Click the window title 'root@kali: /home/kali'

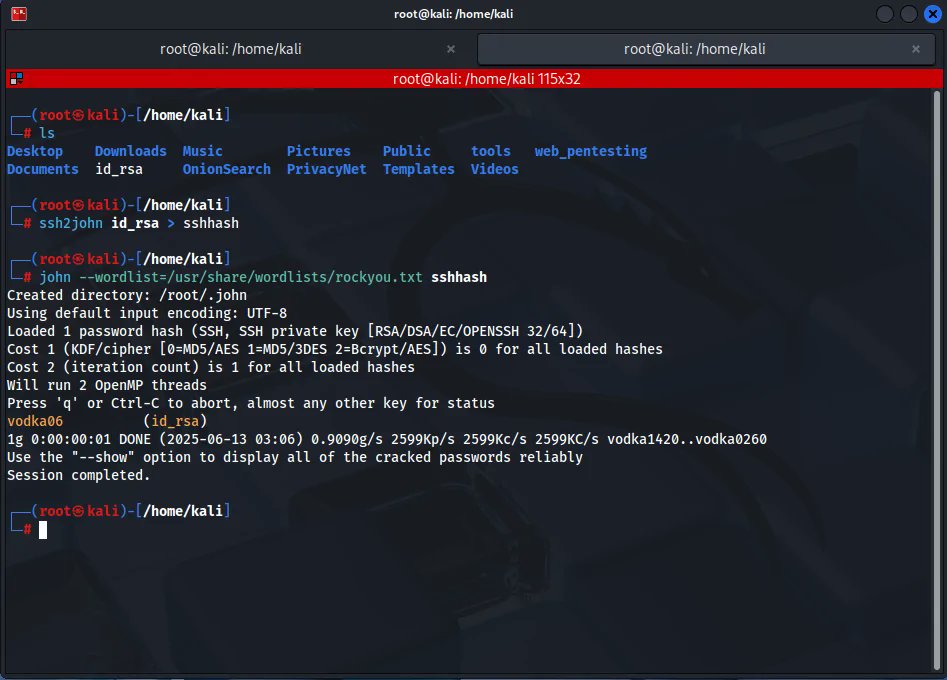tap(454, 14)
